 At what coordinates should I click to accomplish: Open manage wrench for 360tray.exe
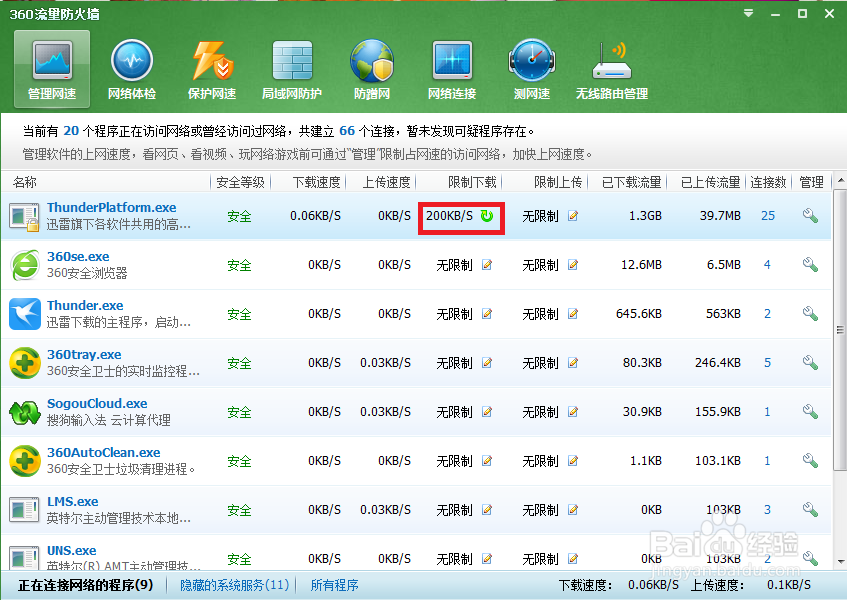point(810,363)
